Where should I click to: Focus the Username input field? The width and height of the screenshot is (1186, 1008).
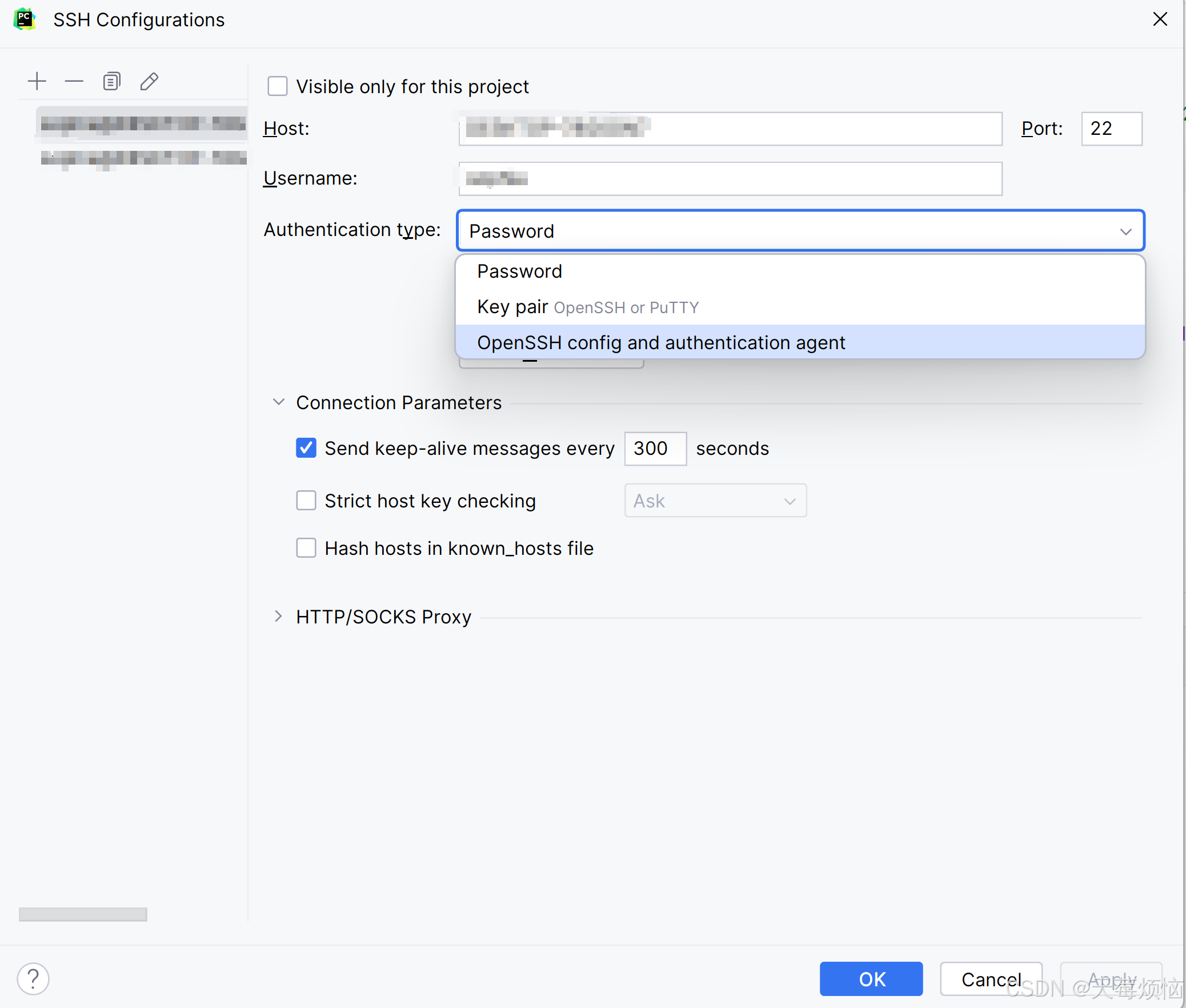point(731,178)
